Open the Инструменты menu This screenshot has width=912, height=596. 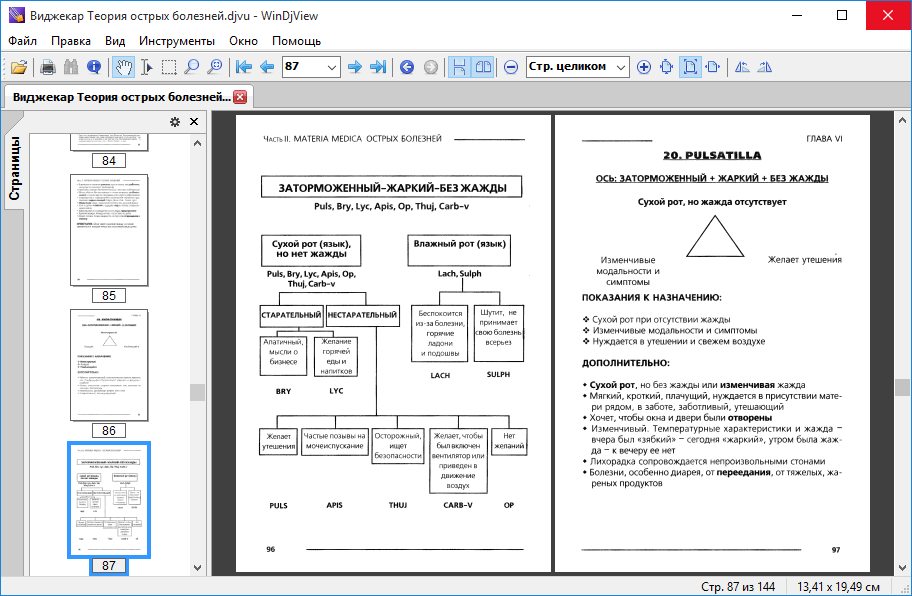[177, 41]
